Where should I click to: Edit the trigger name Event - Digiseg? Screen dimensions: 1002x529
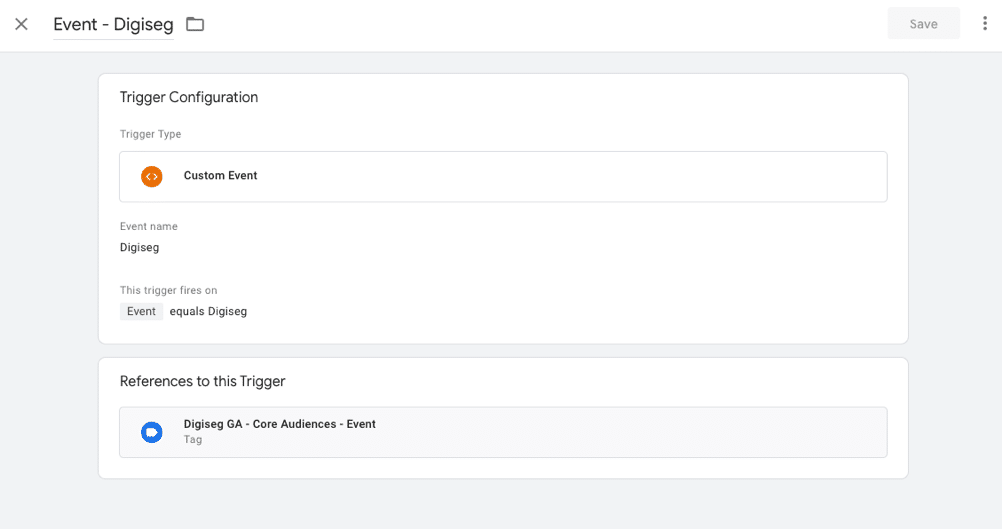point(113,24)
